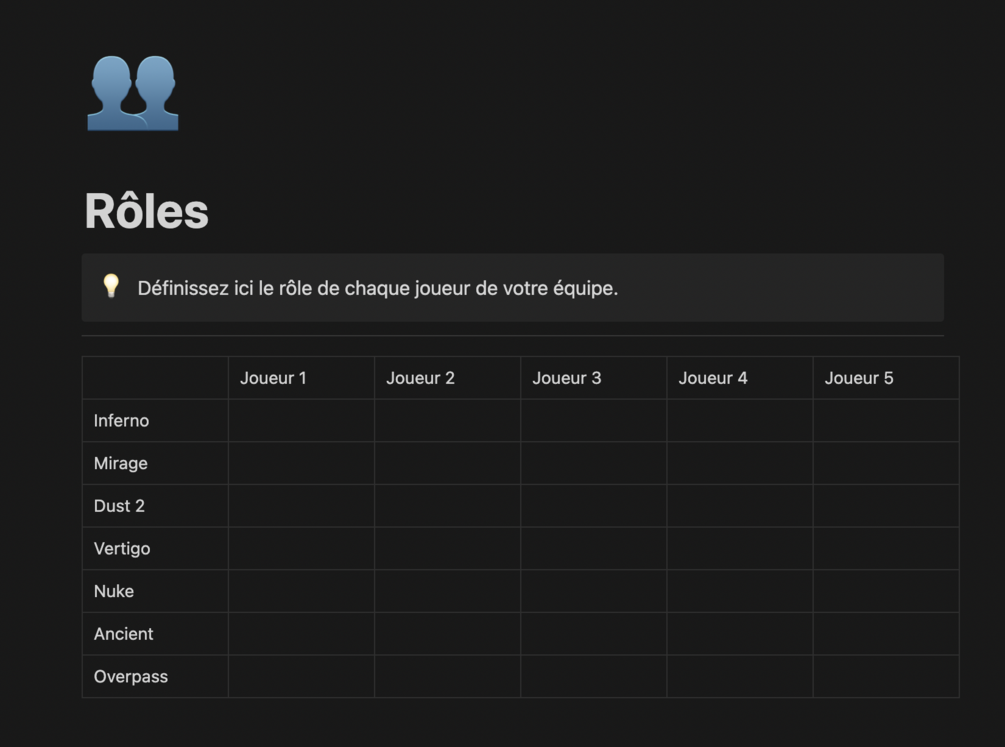Click the Mirage cell under Joueur 3

pyautogui.click(x=593, y=464)
